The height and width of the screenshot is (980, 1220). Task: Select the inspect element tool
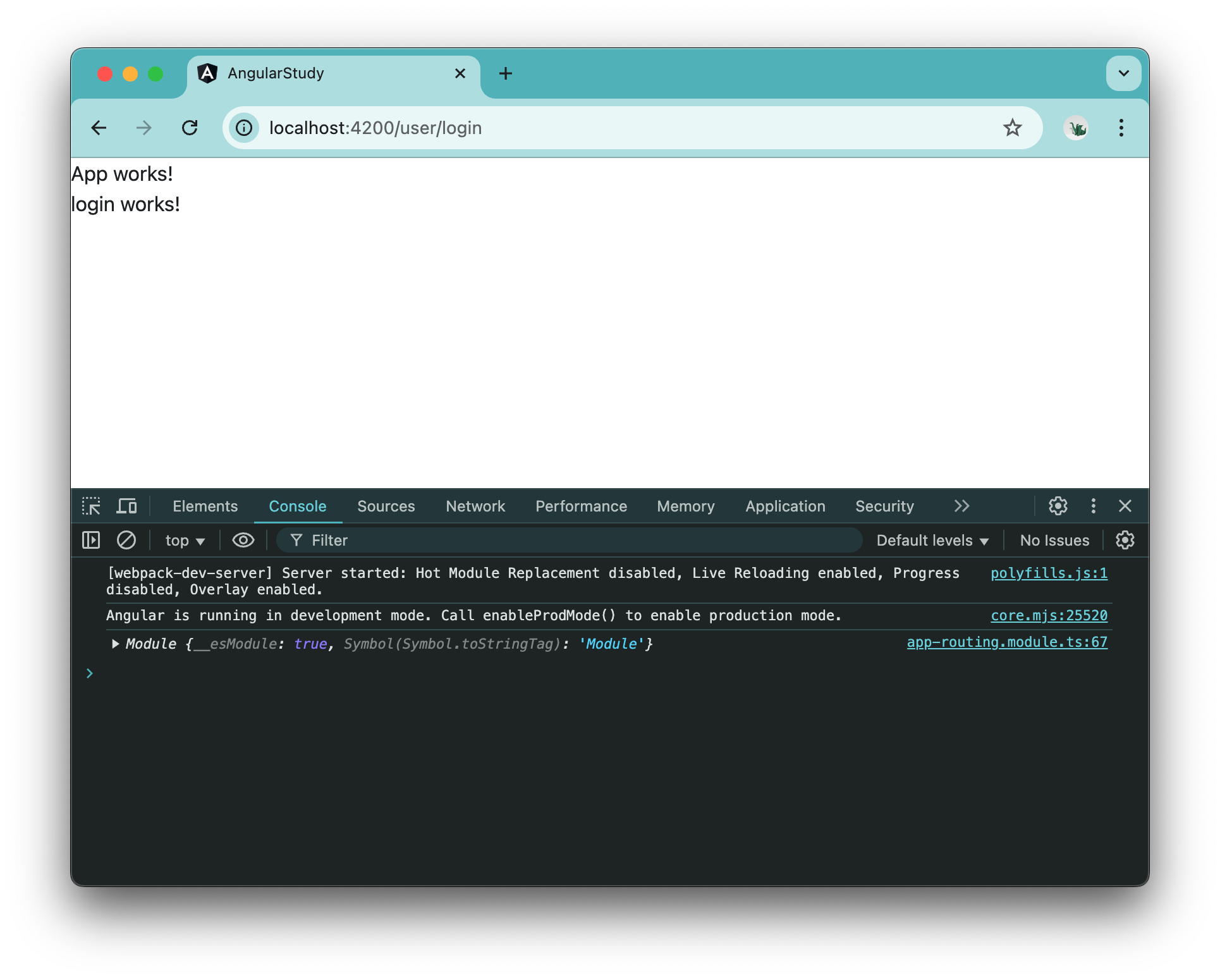[91, 506]
